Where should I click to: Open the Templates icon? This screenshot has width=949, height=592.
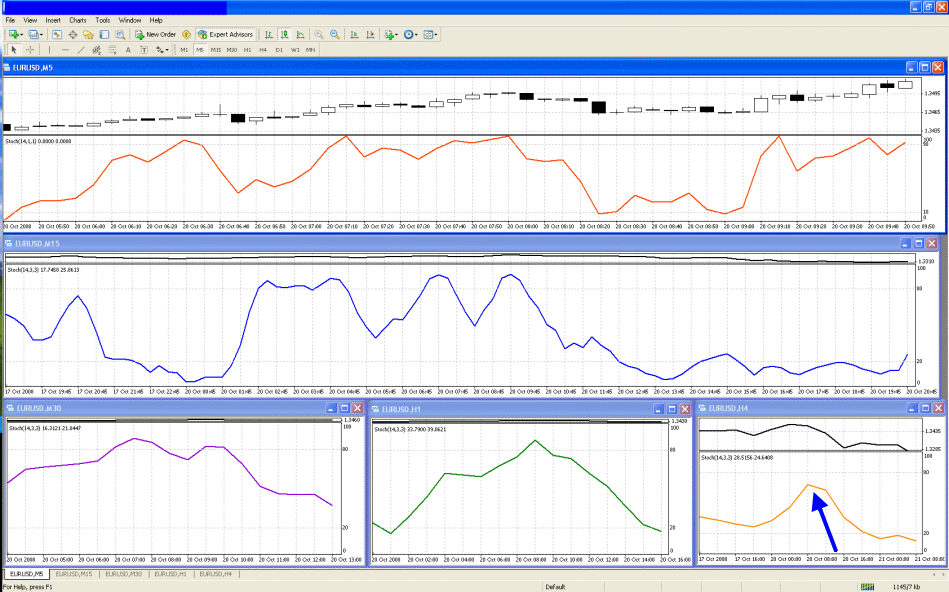[x=428, y=35]
